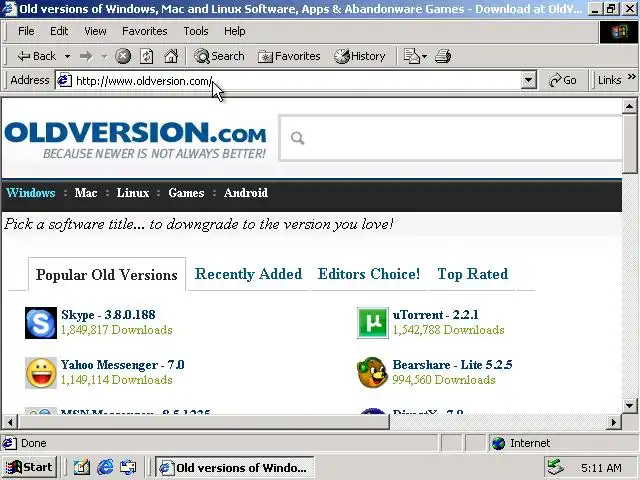Open Yahoo Messenger - 7.0 link
This screenshot has width=640, height=480.
point(122,364)
